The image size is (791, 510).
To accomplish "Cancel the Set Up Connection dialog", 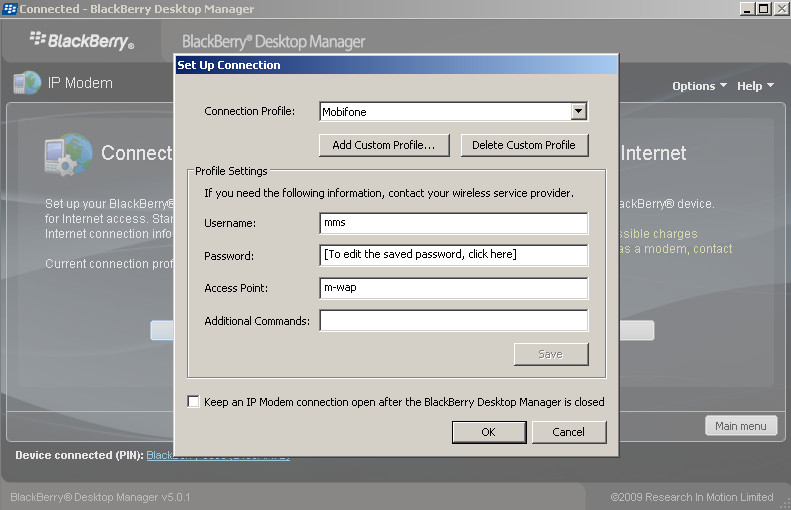I will (568, 432).
